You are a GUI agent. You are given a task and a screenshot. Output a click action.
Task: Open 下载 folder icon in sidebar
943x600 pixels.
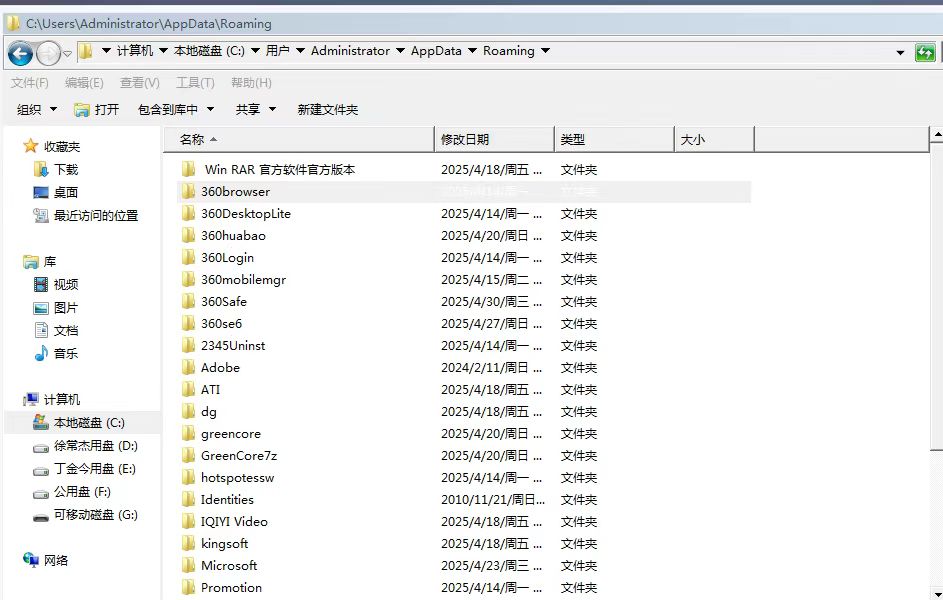click(40, 170)
